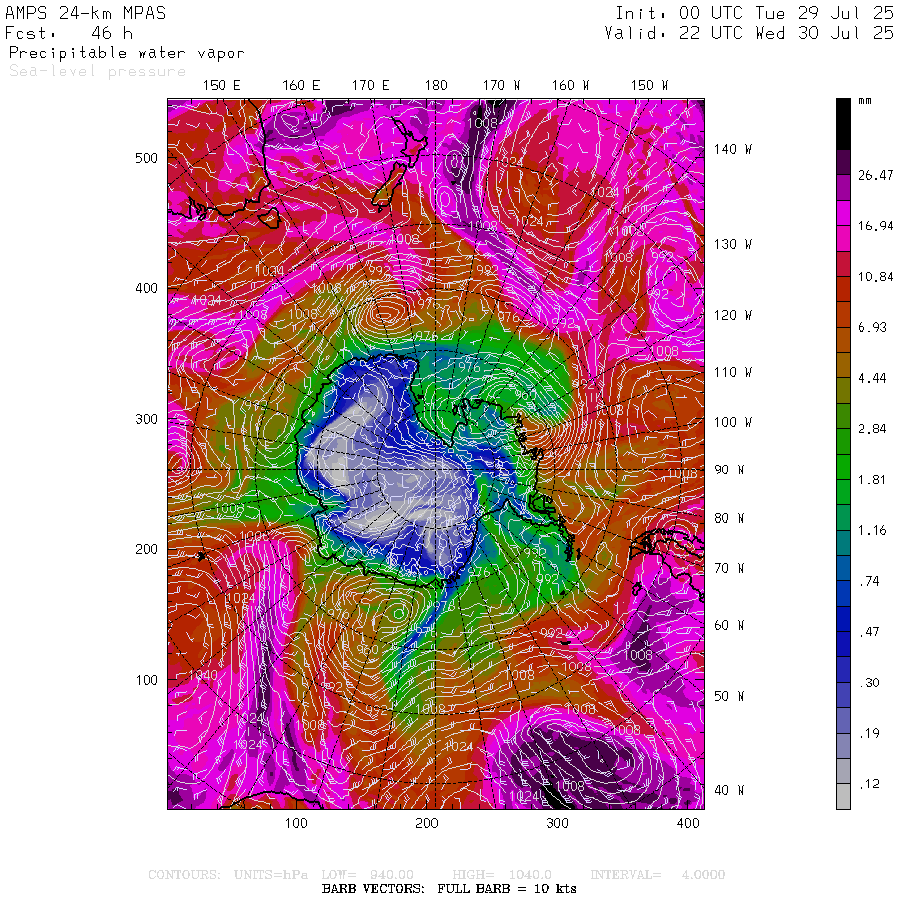Click the '80 W' longitude label
This screenshot has height=900, width=900.
tap(729, 518)
